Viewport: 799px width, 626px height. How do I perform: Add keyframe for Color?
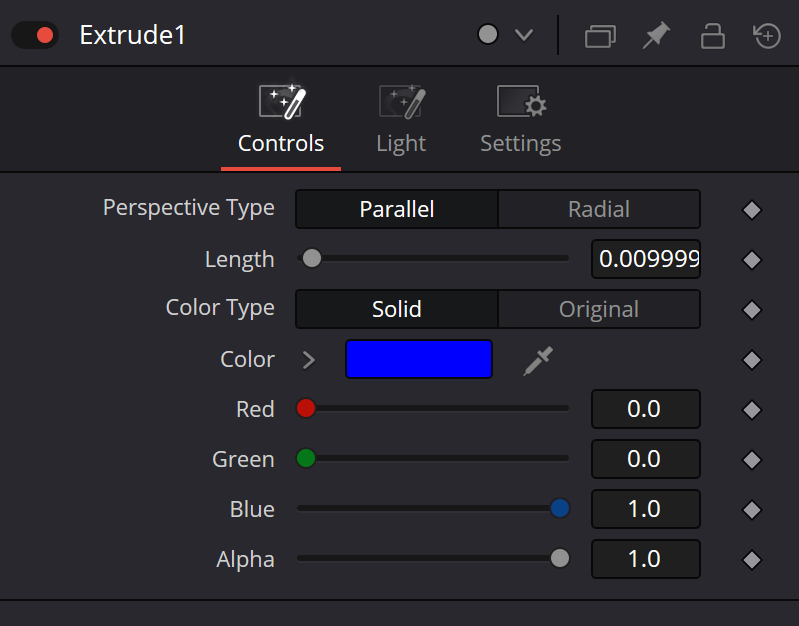(x=752, y=360)
